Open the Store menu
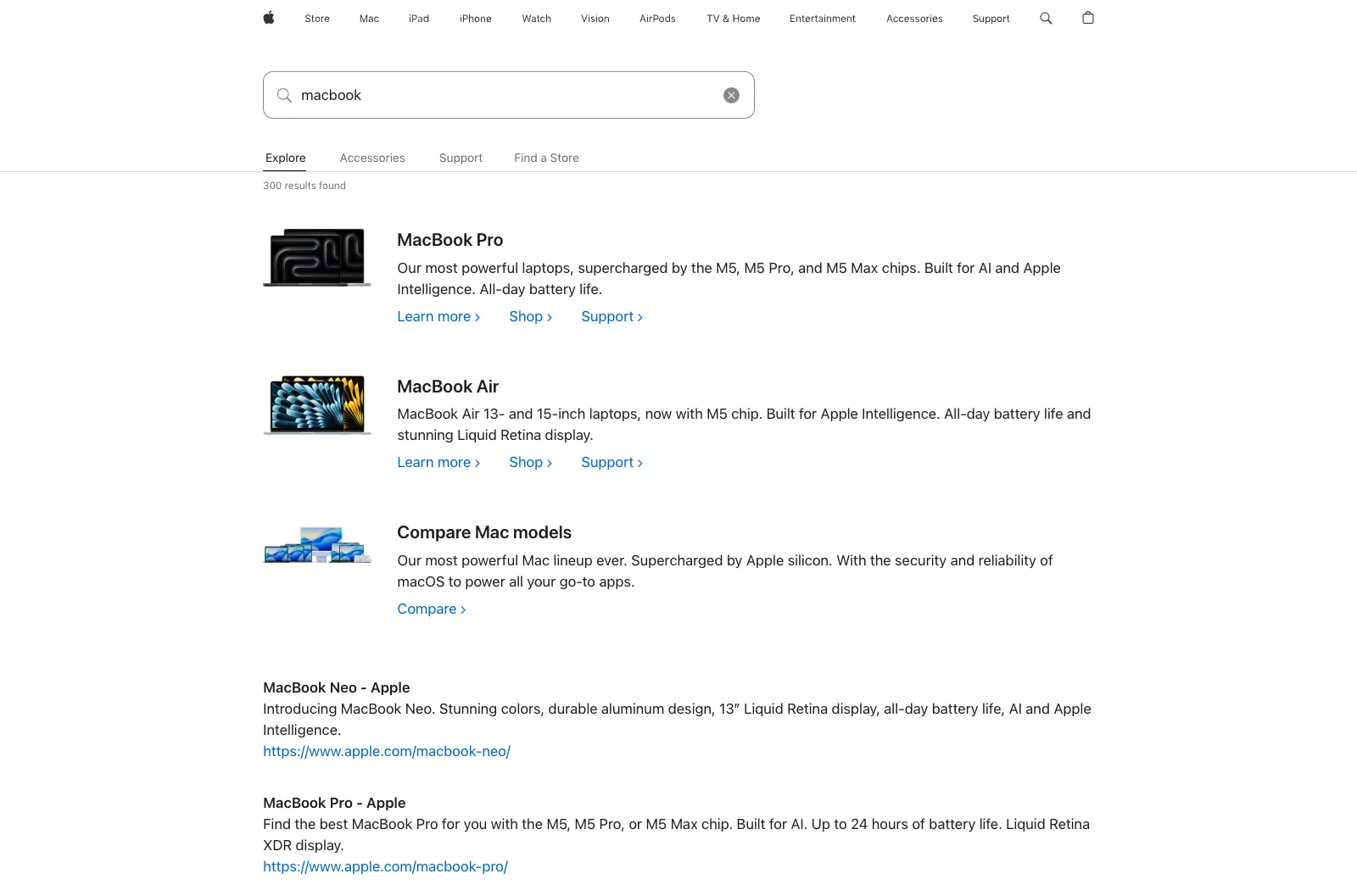 coord(317,19)
